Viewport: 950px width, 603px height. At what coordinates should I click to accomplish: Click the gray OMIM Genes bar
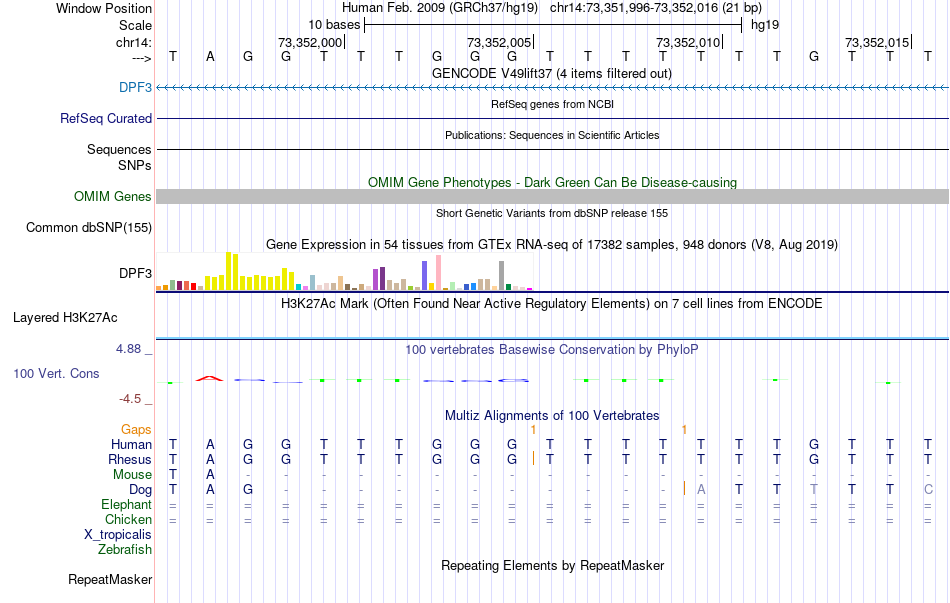pos(552,196)
